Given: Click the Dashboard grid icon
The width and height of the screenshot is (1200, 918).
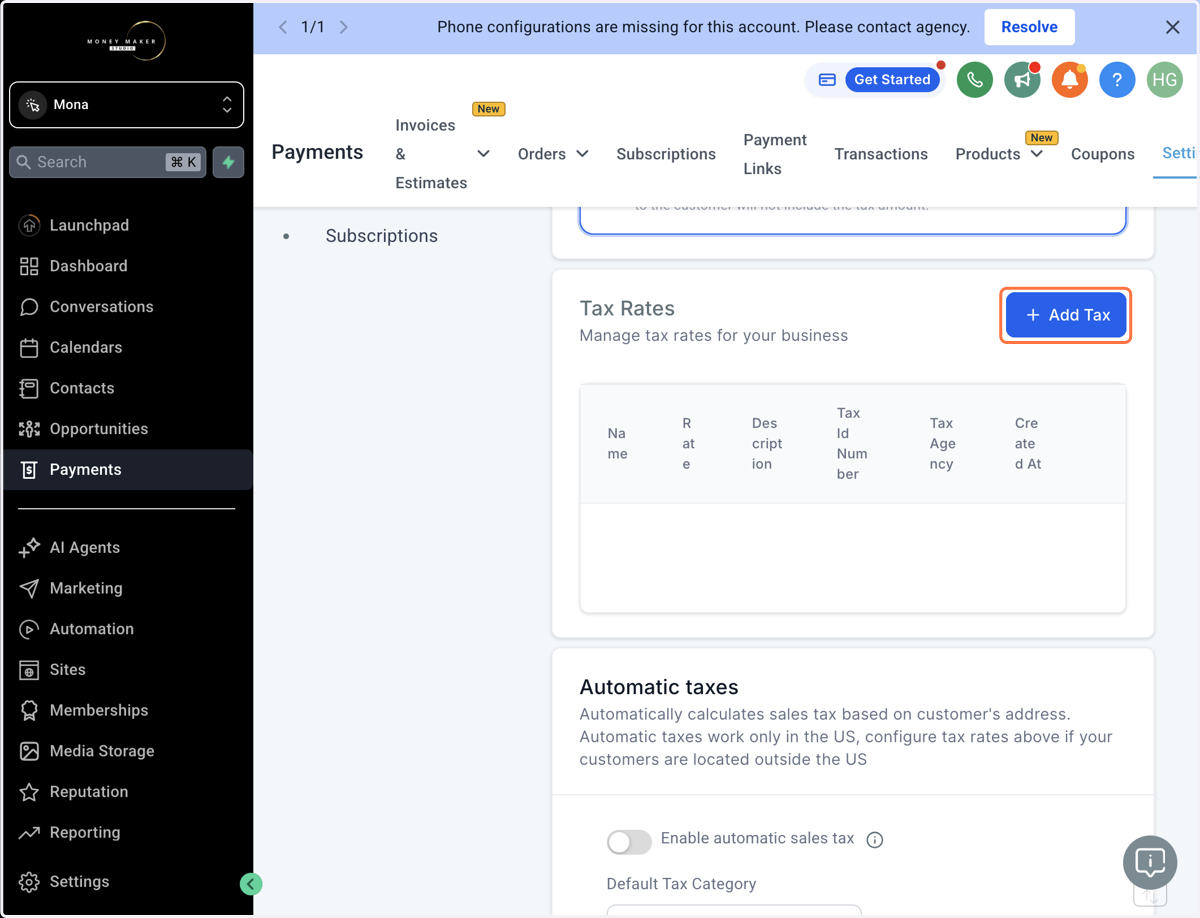Looking at the screenshot, I should (x=29, y=266).
